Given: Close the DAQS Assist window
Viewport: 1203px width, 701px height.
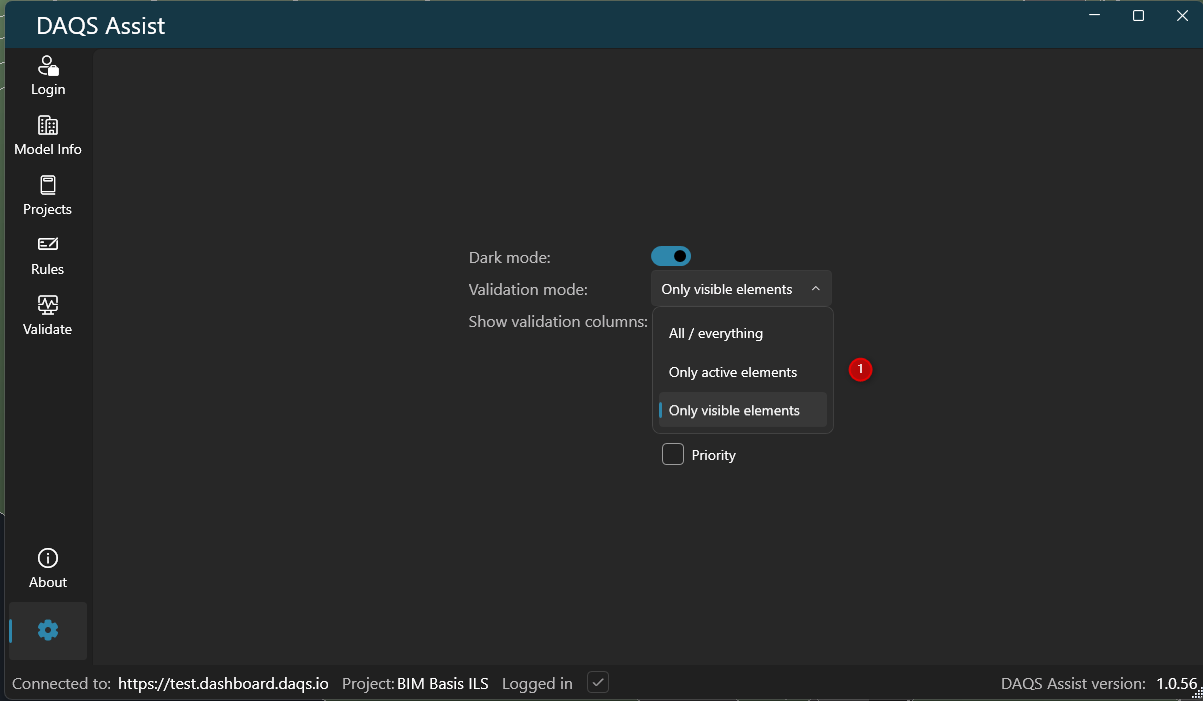Looking at the screenshot, I should tap(1182, 16).
